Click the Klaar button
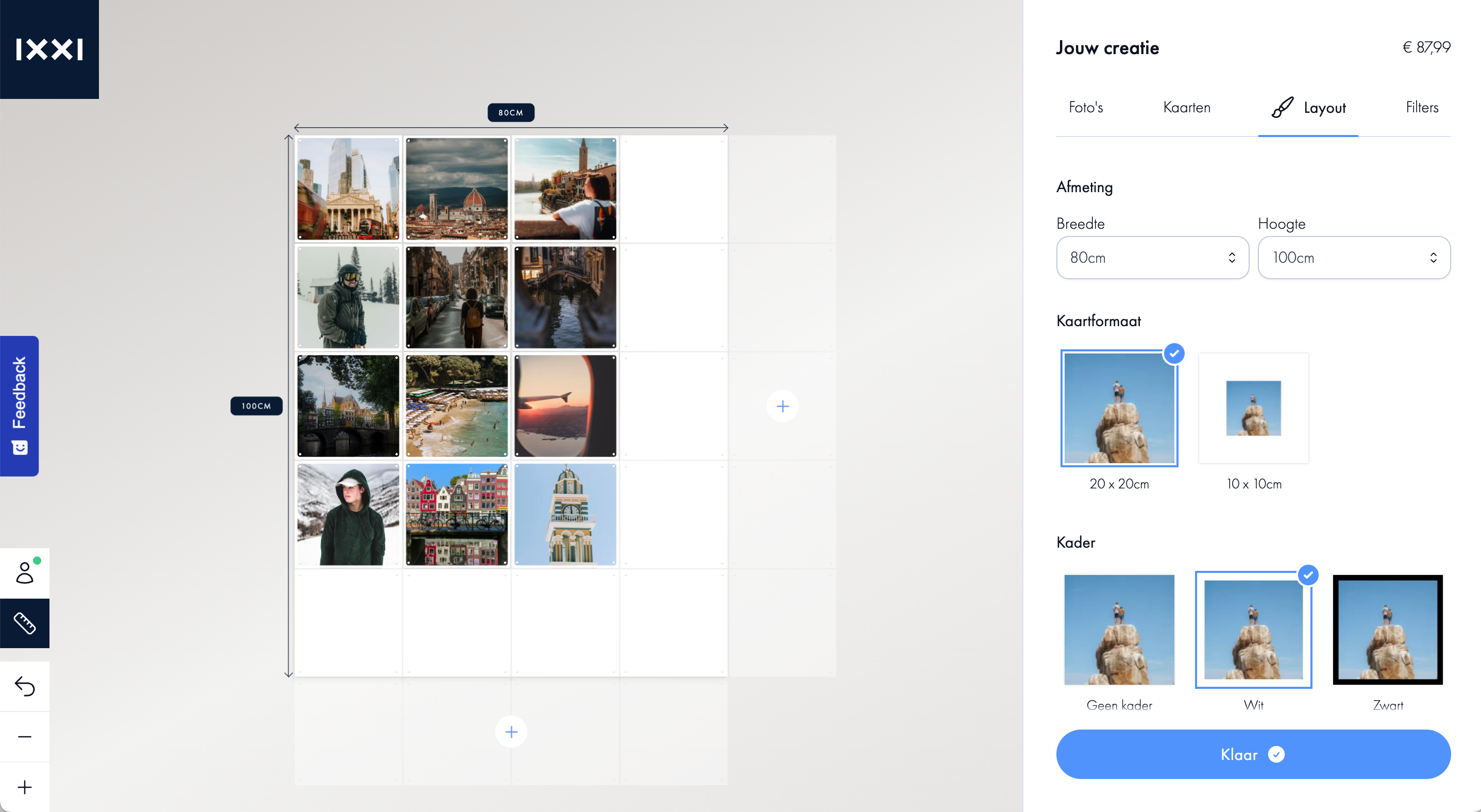1481x812 pixels. [x=1253, y=754]
